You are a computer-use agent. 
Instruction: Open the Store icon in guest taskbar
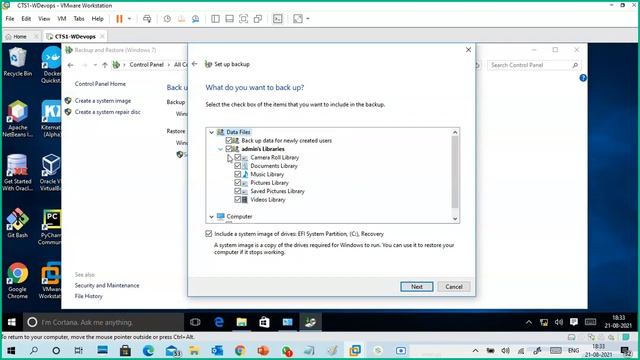click(264, 322)
